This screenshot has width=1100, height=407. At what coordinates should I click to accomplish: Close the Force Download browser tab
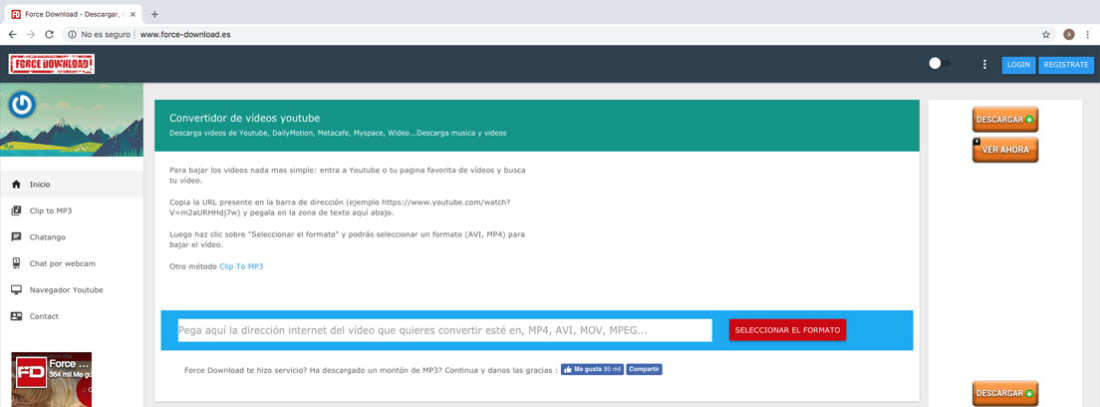tap(133, 14)
